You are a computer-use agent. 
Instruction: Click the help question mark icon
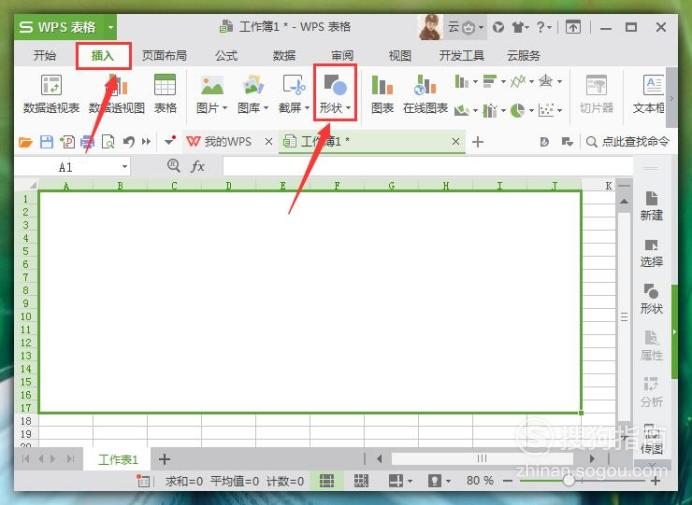click(x=541, y=28)
